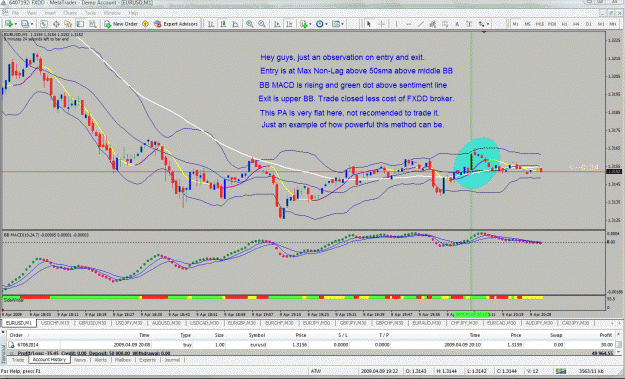The height and width of the screenshot is (379, 625).
Task: Sort history by the Profit column header
Action: pyautogui.click(x=605, y=335)
